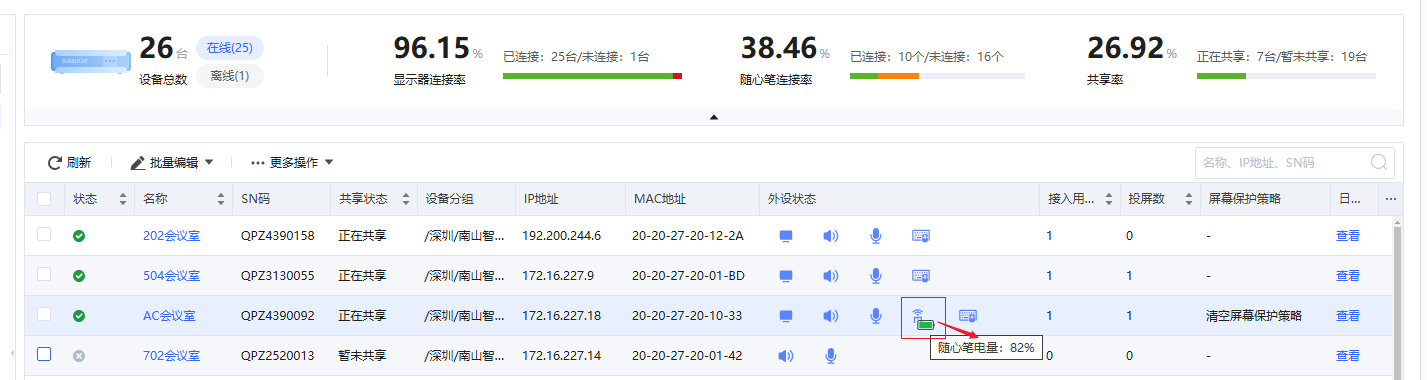This screenshot has width=1427, height=380.
Task: Click the SN code QPZ4390158
Action: point(278,236)
